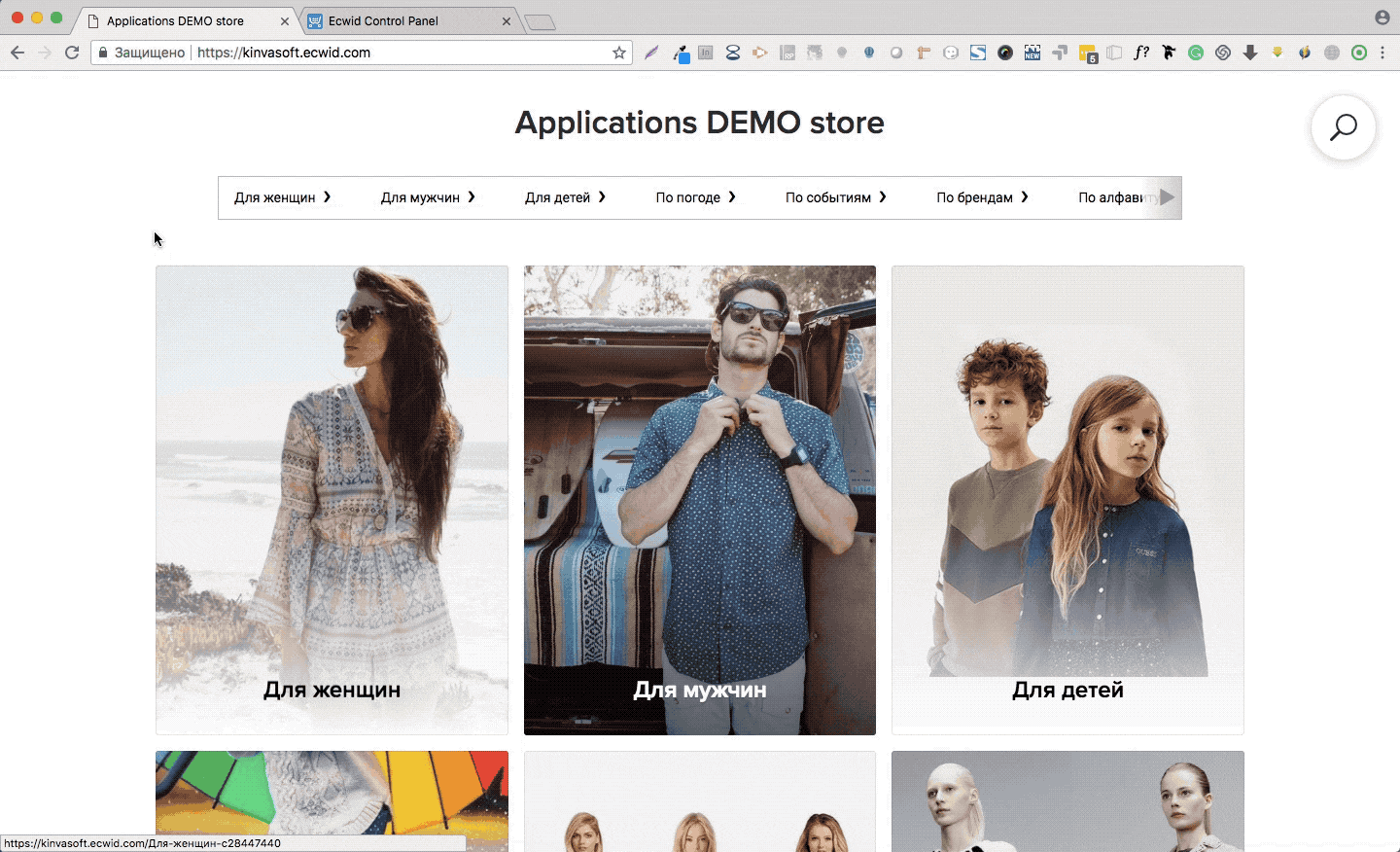
Task: Open the Chrome profile avatar
Action: [x=1382, y=18]
